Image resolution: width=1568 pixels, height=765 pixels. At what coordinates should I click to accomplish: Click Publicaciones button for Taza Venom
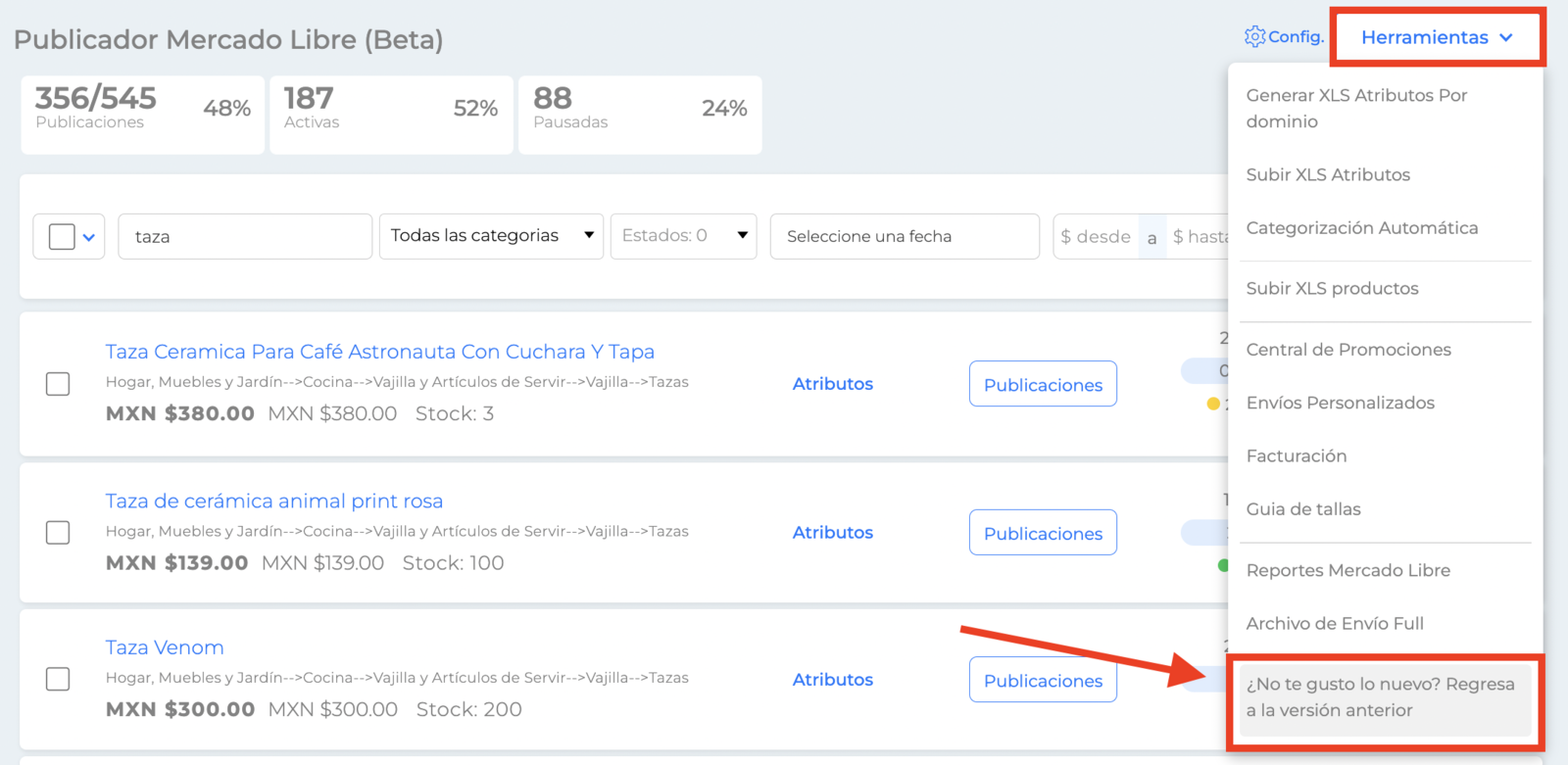pyautogui.click(x=1043, y=680)
